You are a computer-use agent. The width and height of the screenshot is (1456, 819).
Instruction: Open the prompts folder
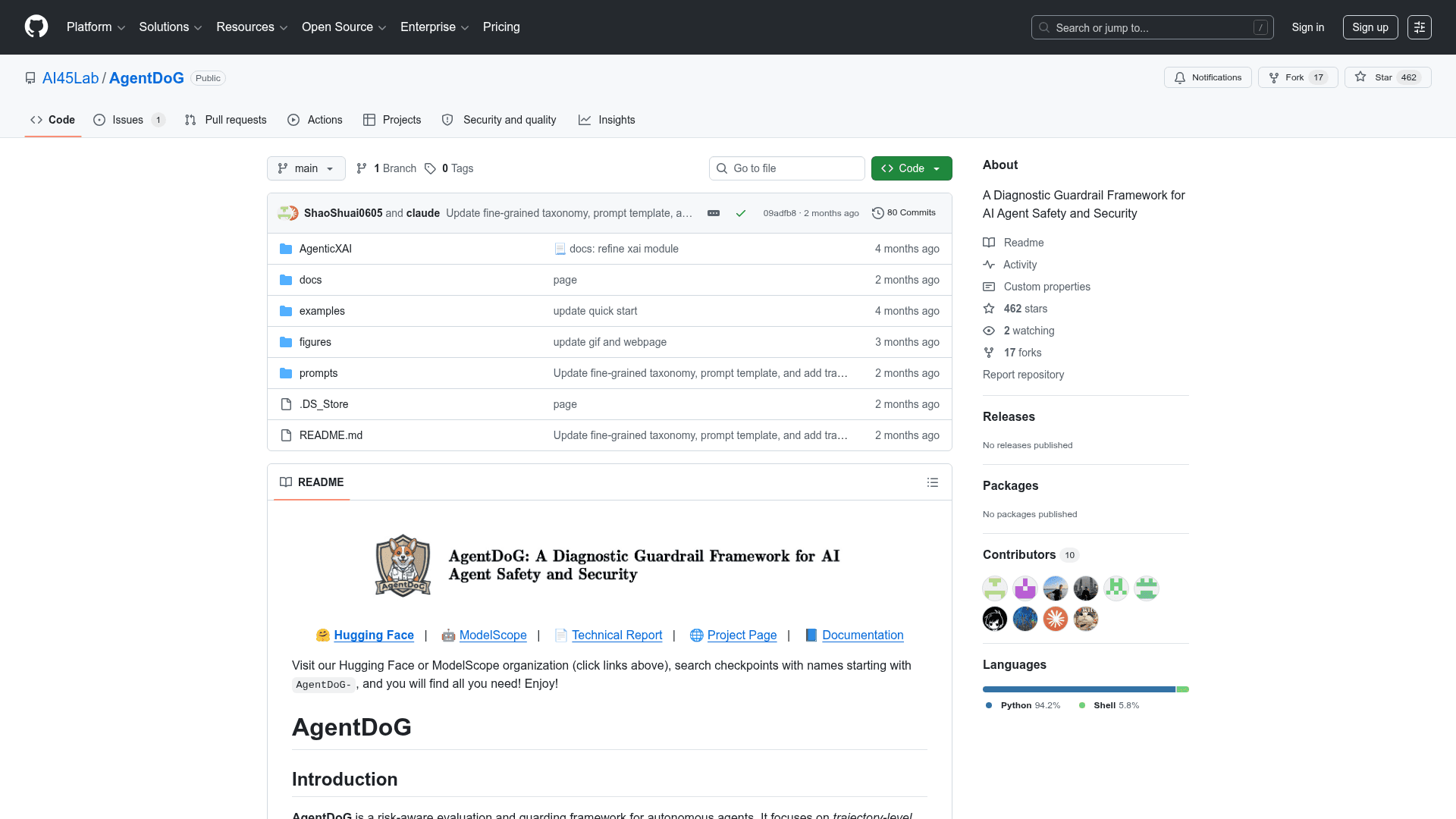318,373
